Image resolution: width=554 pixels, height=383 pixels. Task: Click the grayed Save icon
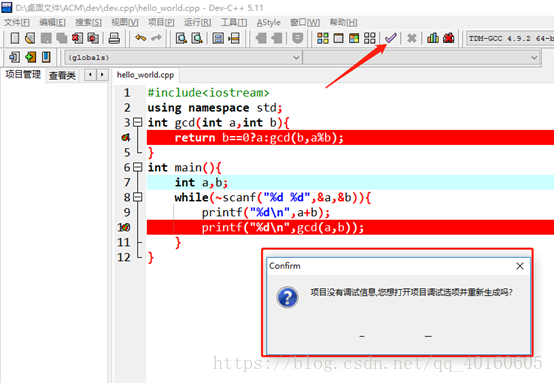[46, 38]
